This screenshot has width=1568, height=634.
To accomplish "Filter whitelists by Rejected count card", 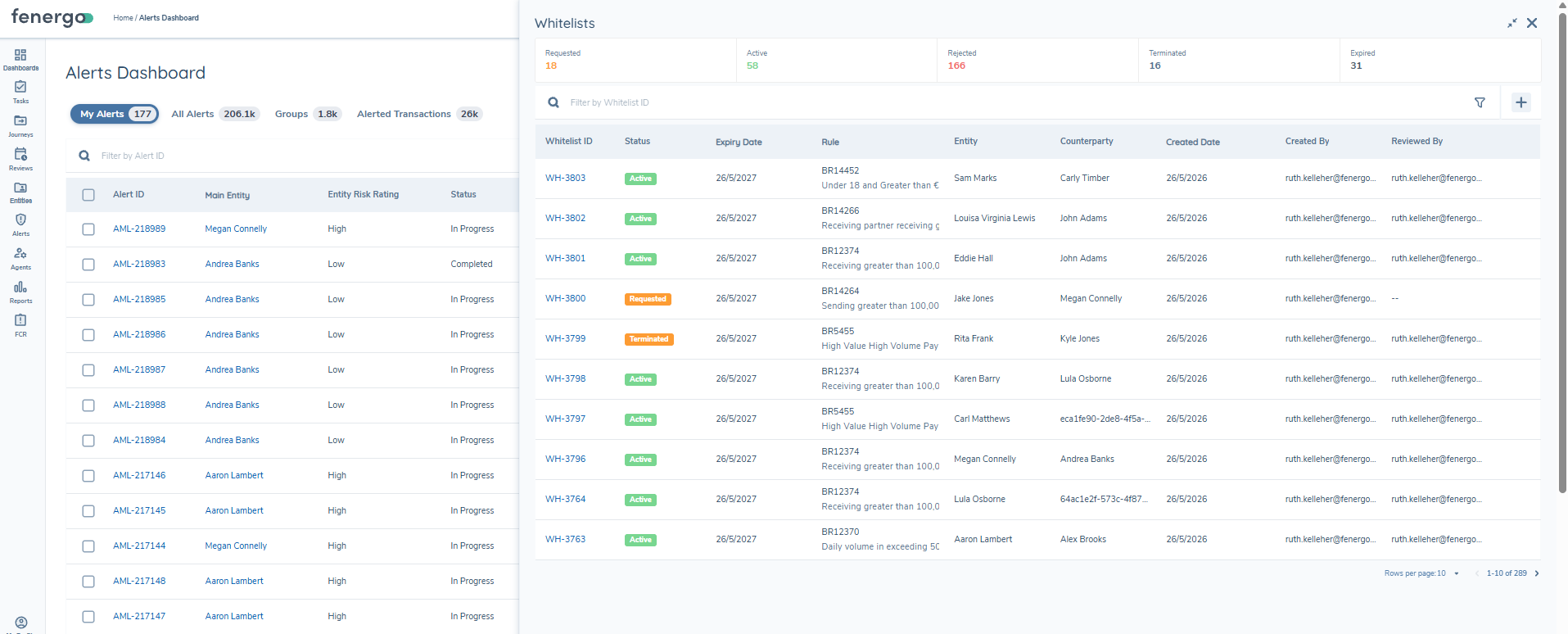I will (x=1037, y=60).
